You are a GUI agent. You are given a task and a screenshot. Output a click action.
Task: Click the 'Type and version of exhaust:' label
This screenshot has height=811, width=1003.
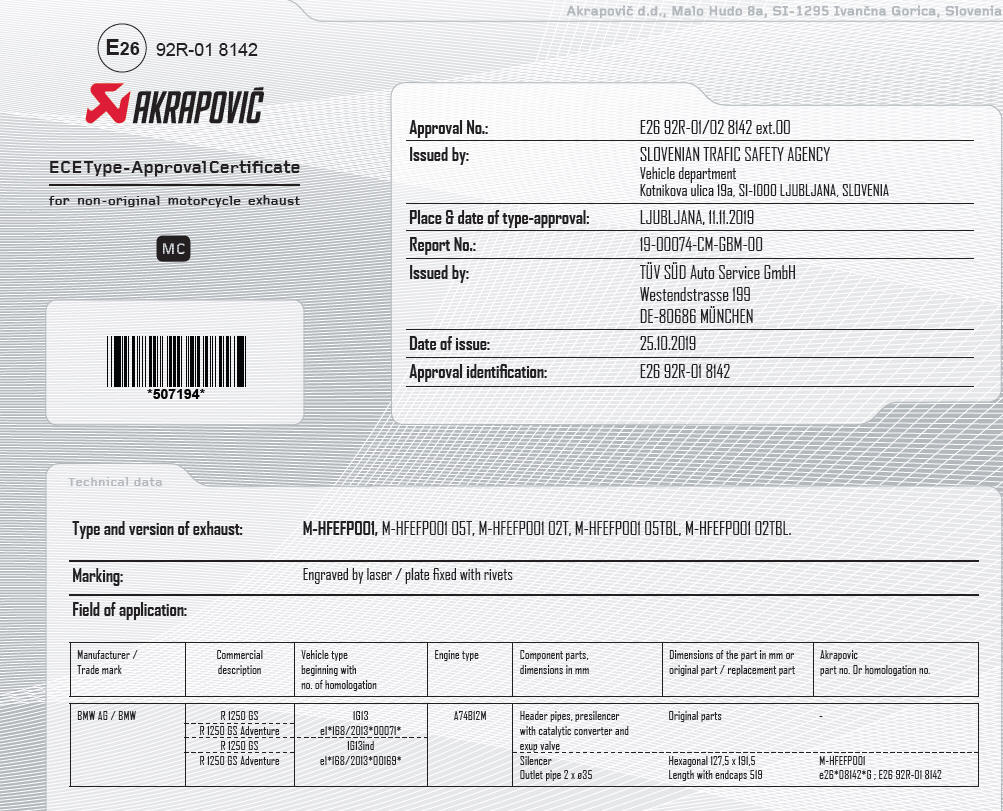(157, 530)
